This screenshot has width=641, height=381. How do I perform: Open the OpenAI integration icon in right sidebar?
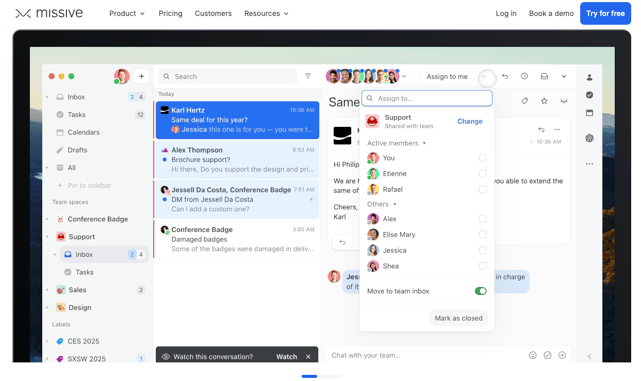pyautogui.click(x=589, y=138)
